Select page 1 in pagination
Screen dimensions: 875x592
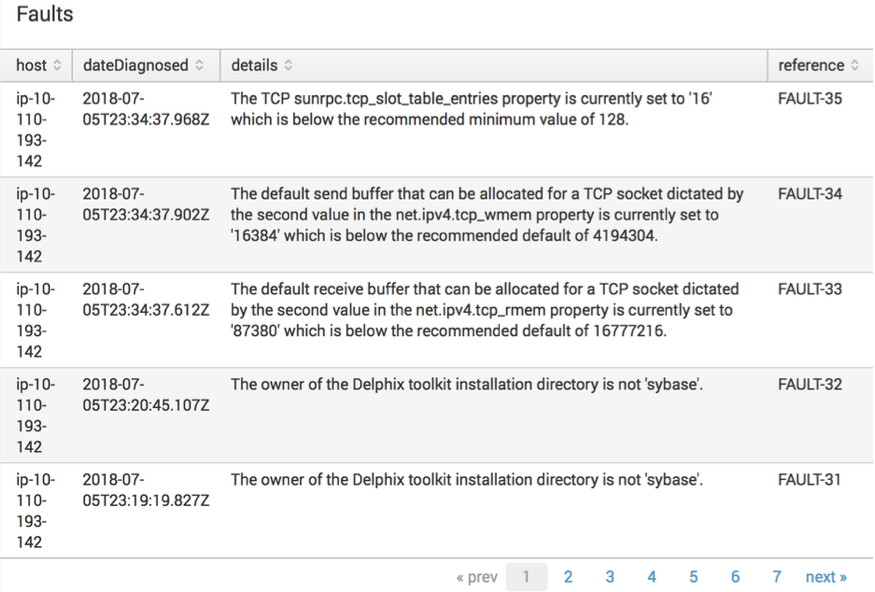(526, 577)
